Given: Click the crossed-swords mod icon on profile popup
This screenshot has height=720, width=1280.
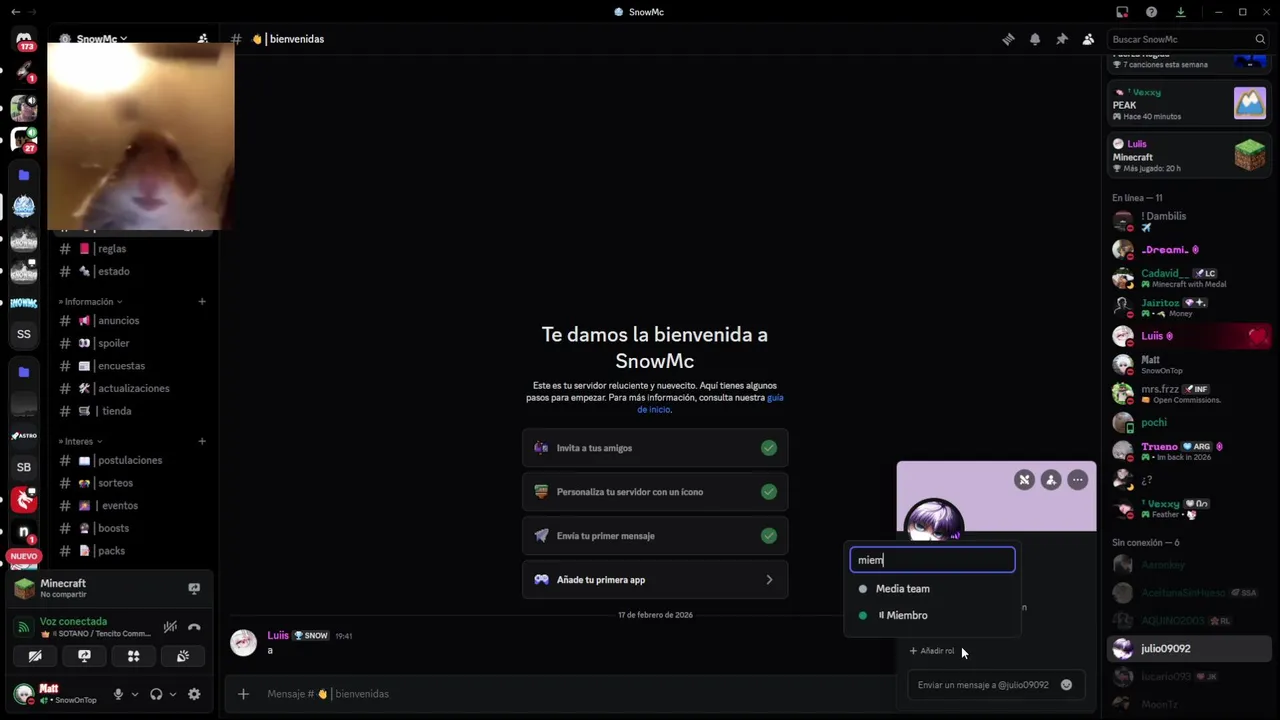Looking at the screenshot, I should click(1024, 480).
